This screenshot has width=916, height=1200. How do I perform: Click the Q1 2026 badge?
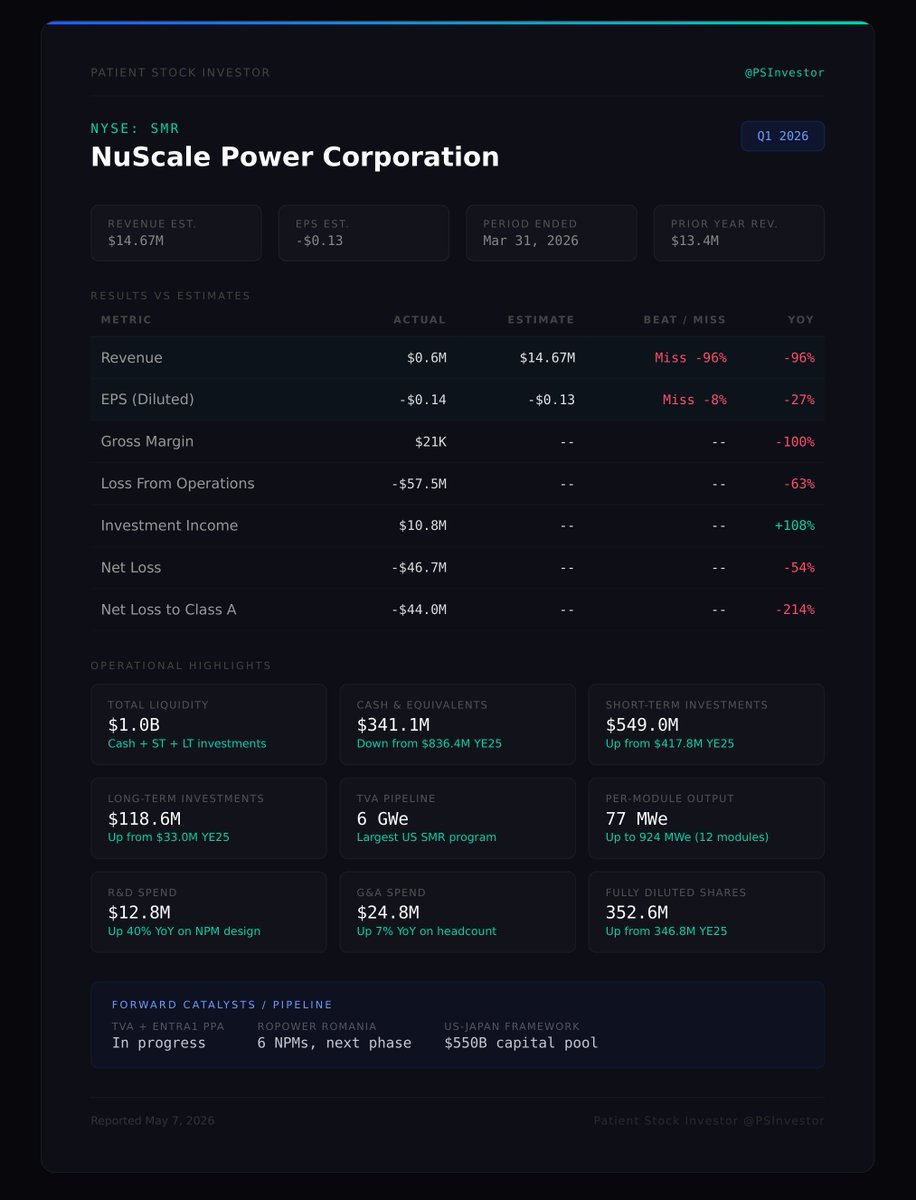click(782, 136)
